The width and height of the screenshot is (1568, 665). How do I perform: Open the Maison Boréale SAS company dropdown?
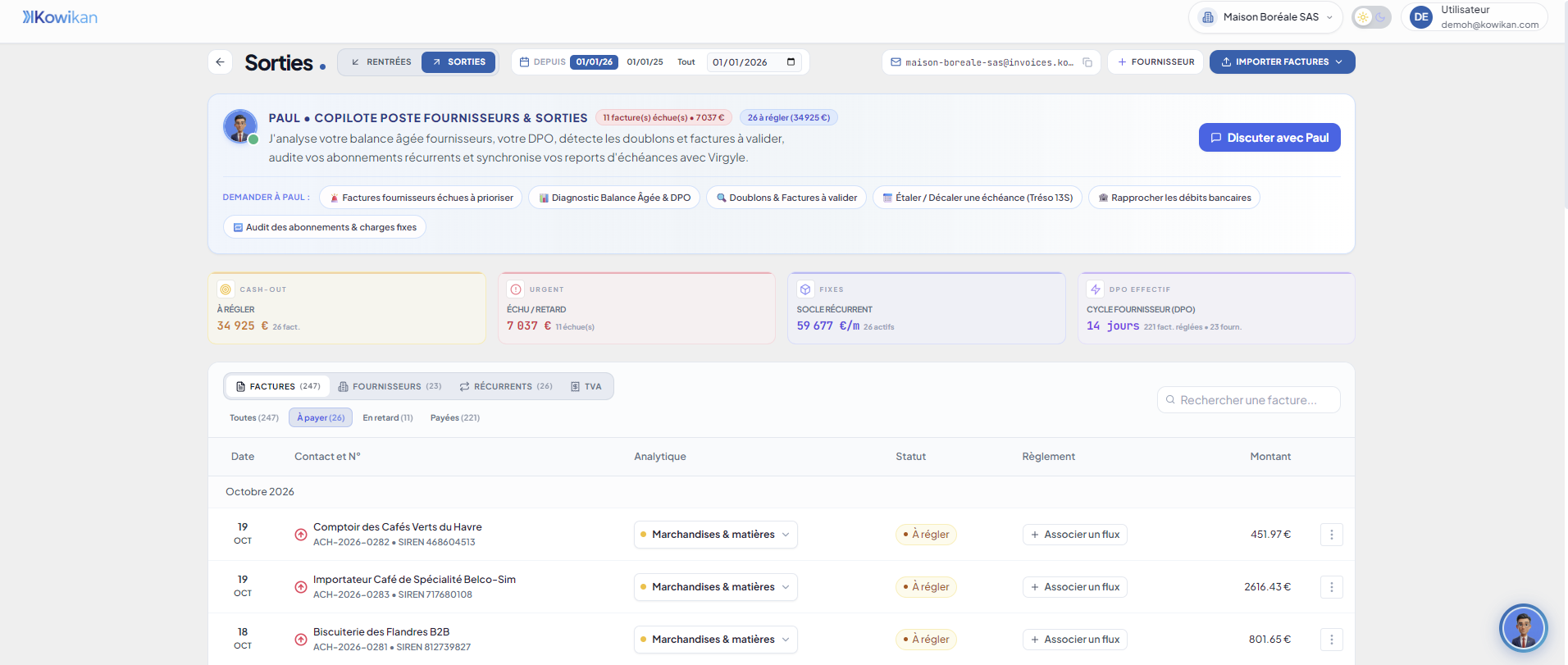[x=1265, y=17]
